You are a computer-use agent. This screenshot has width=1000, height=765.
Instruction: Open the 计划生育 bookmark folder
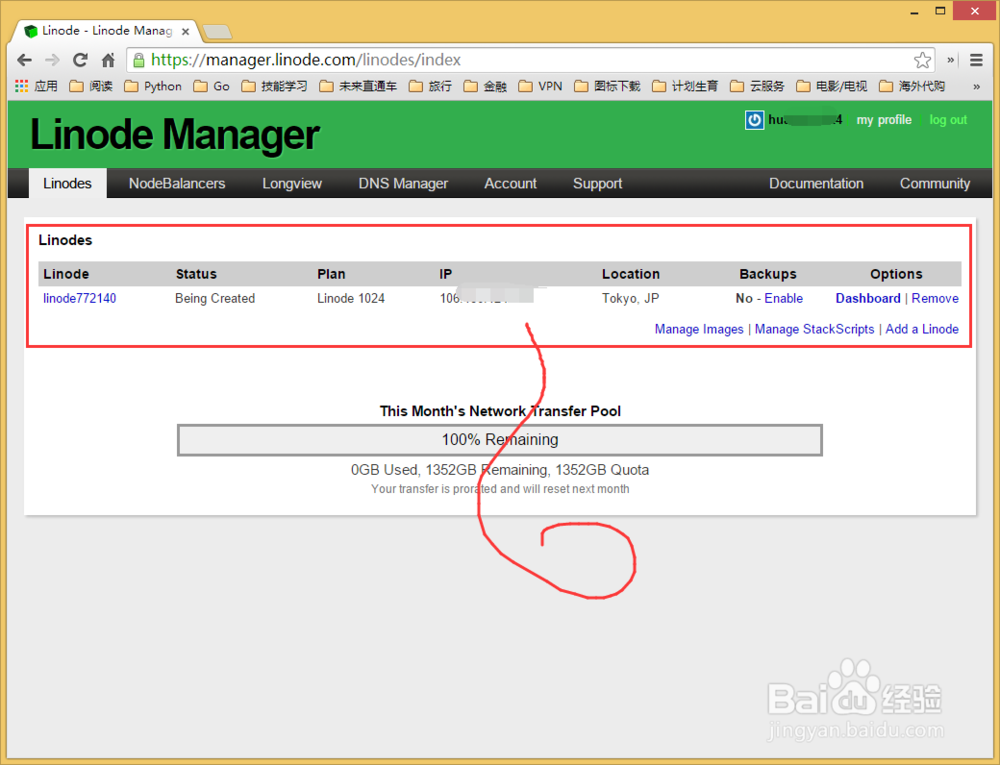point(685,86)
